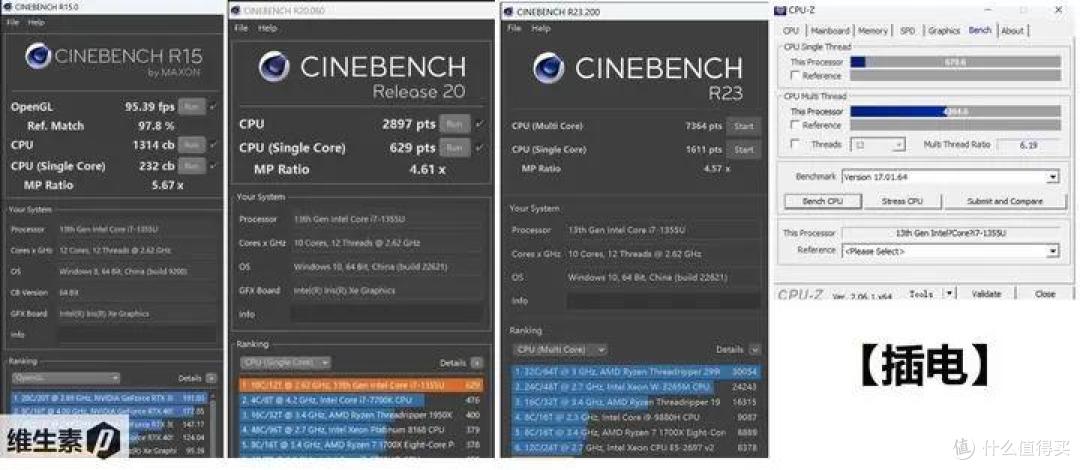This screenshot has width=1080, height=470.
Task: Switch to the Graphics tab in CPU-Z
Action: (x=944, y=31)
